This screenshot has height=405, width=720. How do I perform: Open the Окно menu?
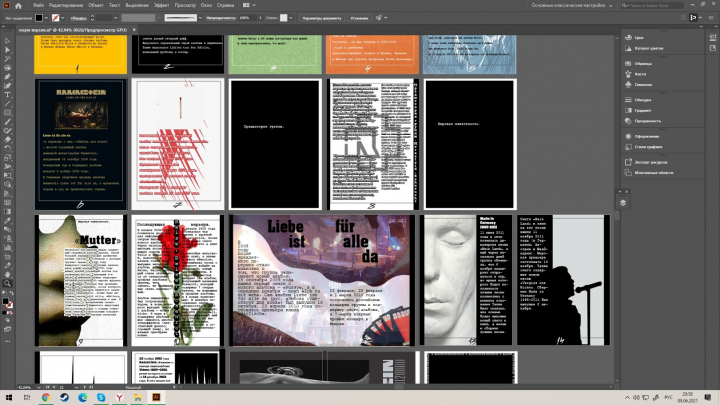tap(206, 6)
